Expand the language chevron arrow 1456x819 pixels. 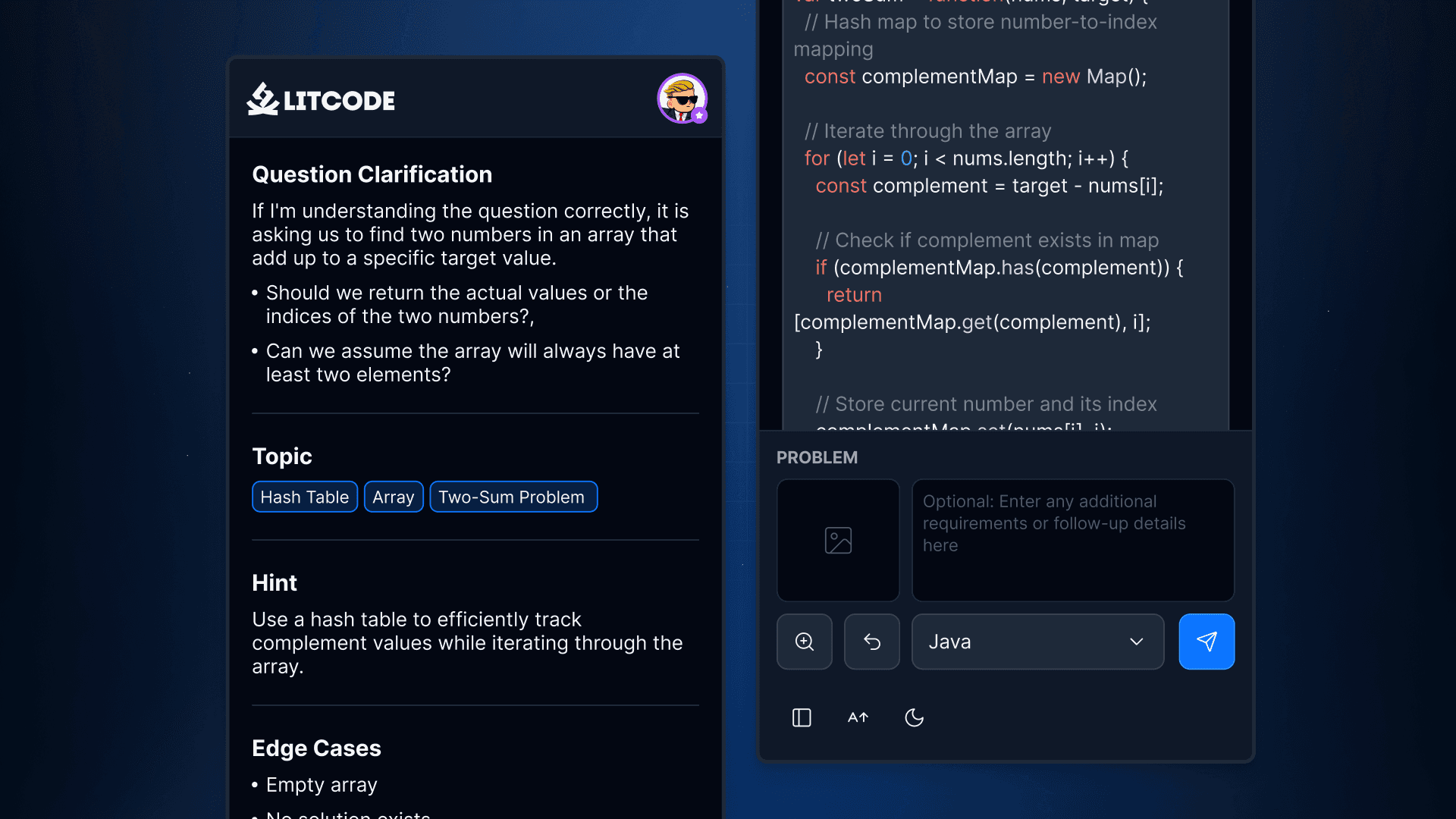point(1136,642)
